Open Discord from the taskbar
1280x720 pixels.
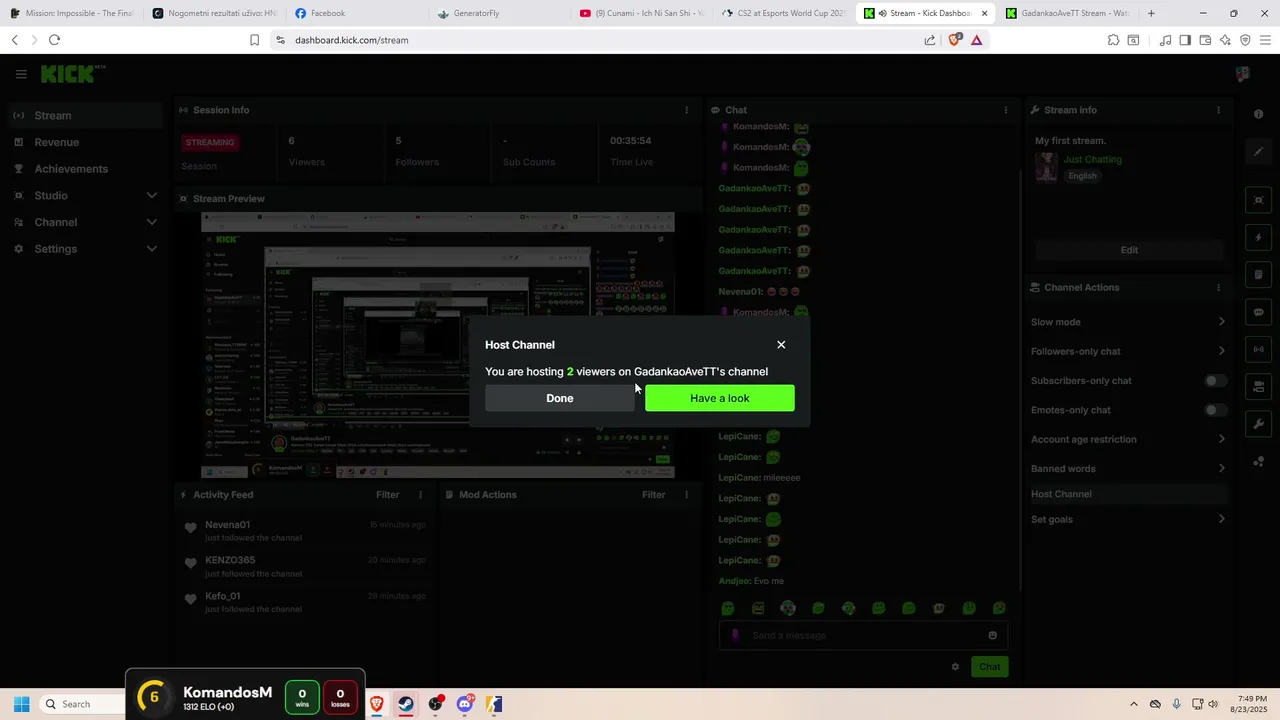pyautogui.click(x=465, y=704)
